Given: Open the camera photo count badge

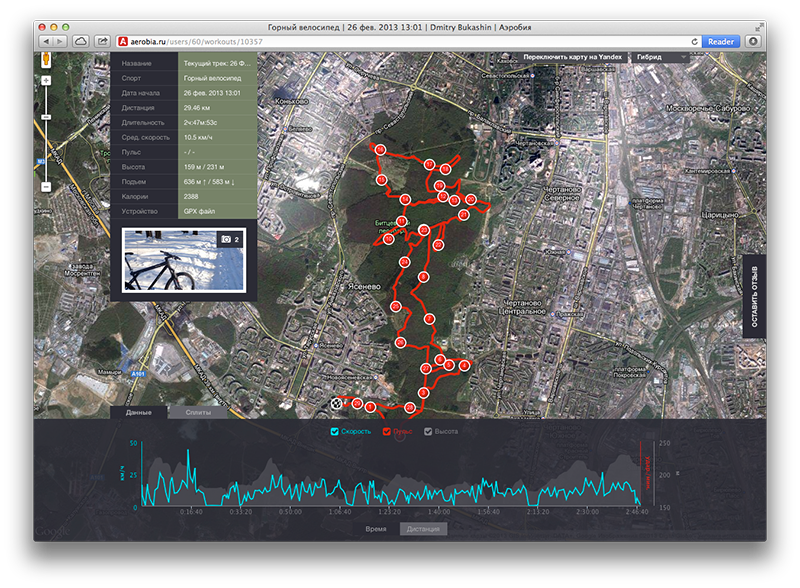Looking at the screenshot, I should 230,239.
